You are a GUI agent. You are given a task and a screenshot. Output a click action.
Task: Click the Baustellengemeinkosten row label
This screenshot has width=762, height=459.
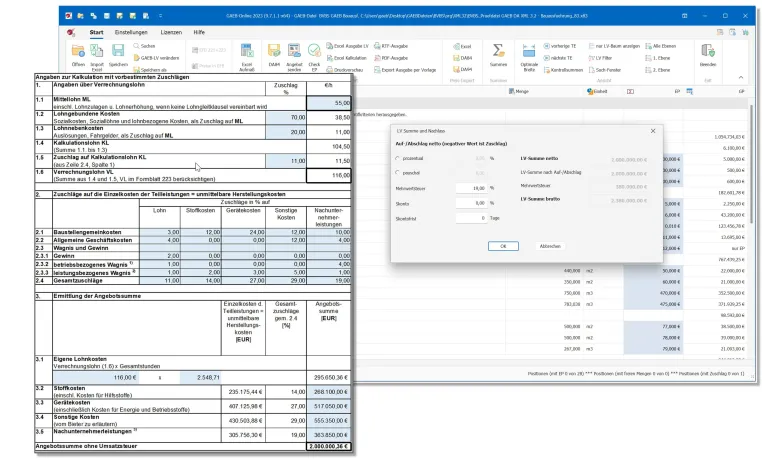(87, 232)
